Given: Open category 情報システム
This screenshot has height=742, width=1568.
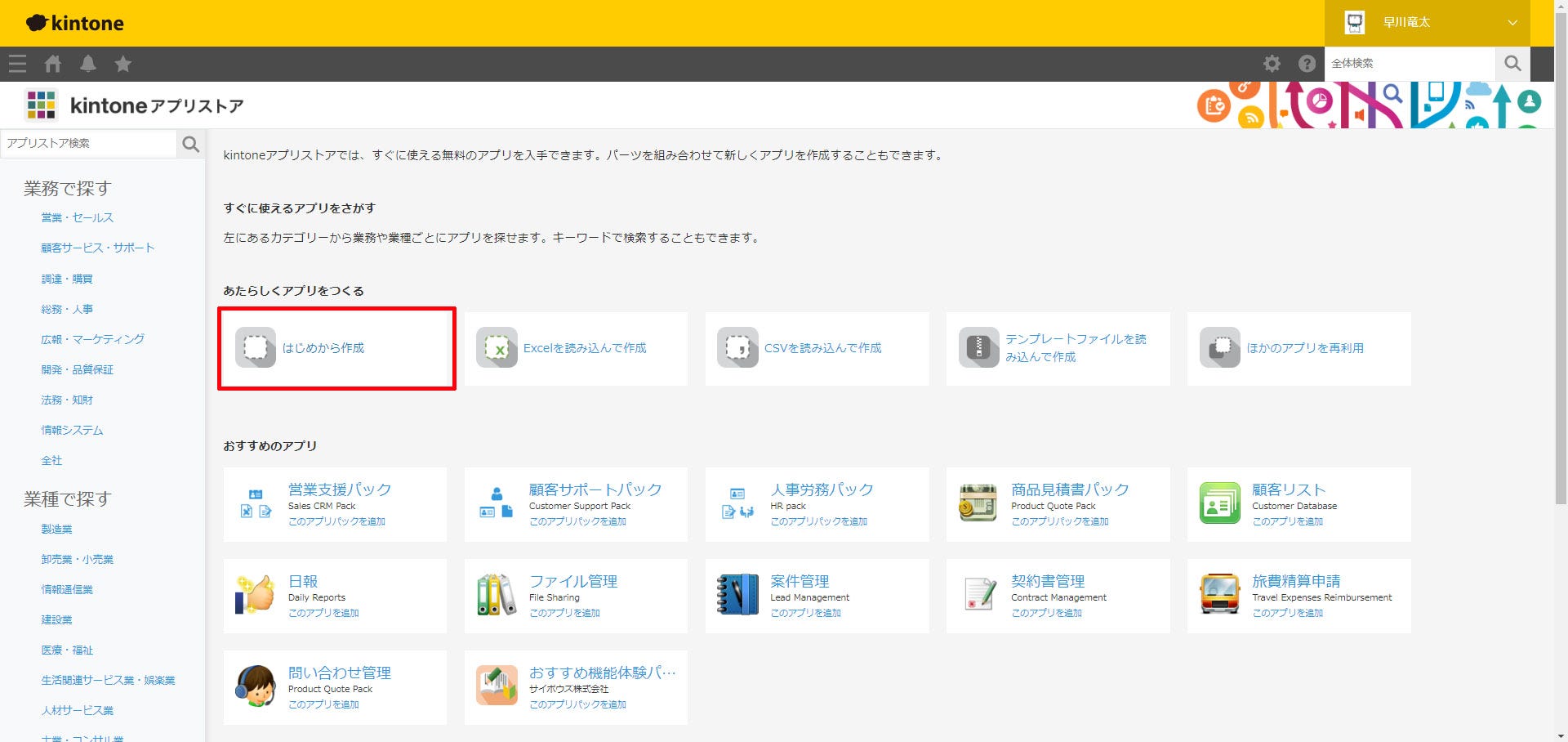Looking at the screenshot, I should [72, 430].
